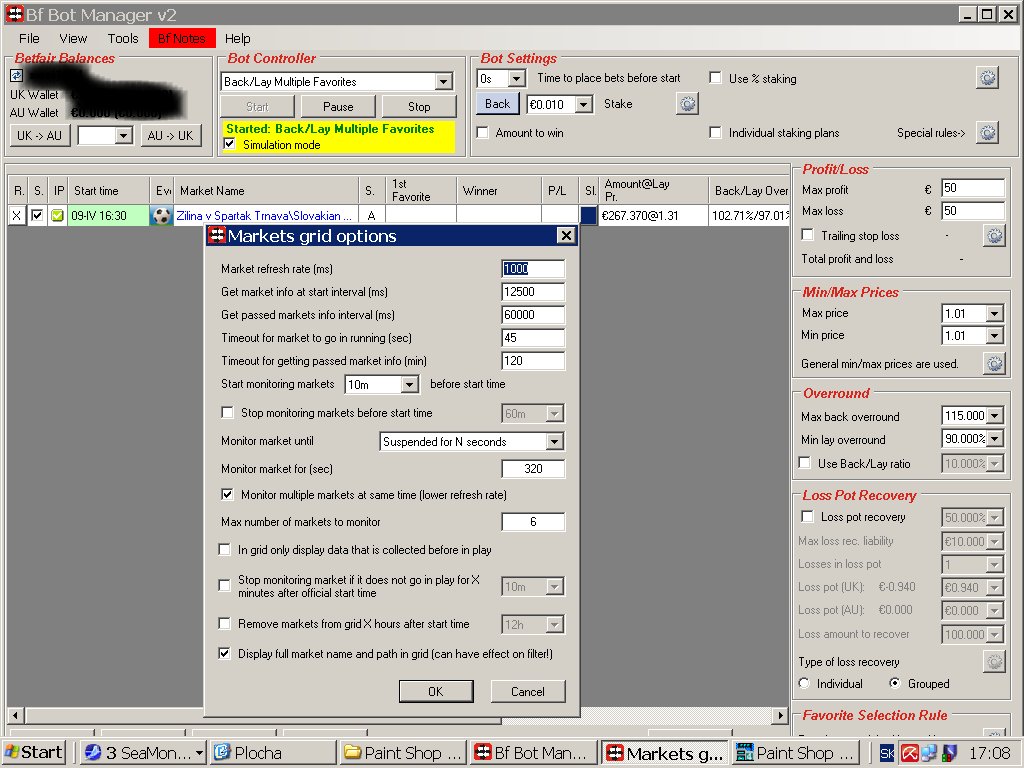Click the green in-play status icon in grid
This screenshot has height=768, width=1024.
[x=57, y=216]
